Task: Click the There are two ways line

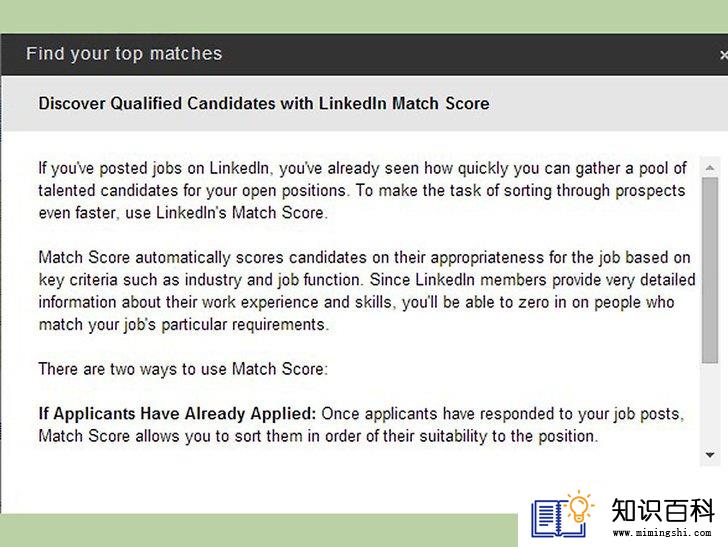Action: click(183, 369)
